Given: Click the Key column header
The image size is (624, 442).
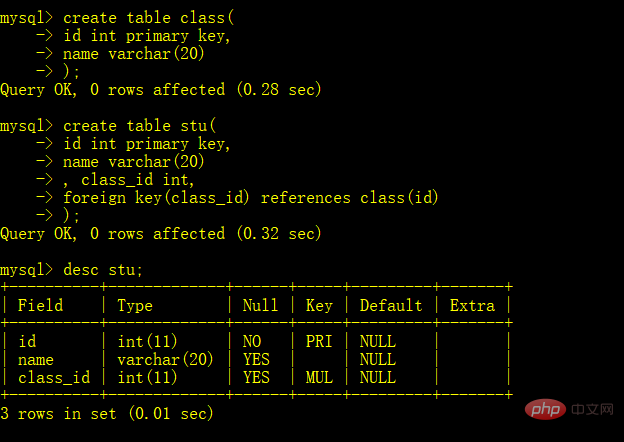Looking at the screenshot, I should click(319, 306).
